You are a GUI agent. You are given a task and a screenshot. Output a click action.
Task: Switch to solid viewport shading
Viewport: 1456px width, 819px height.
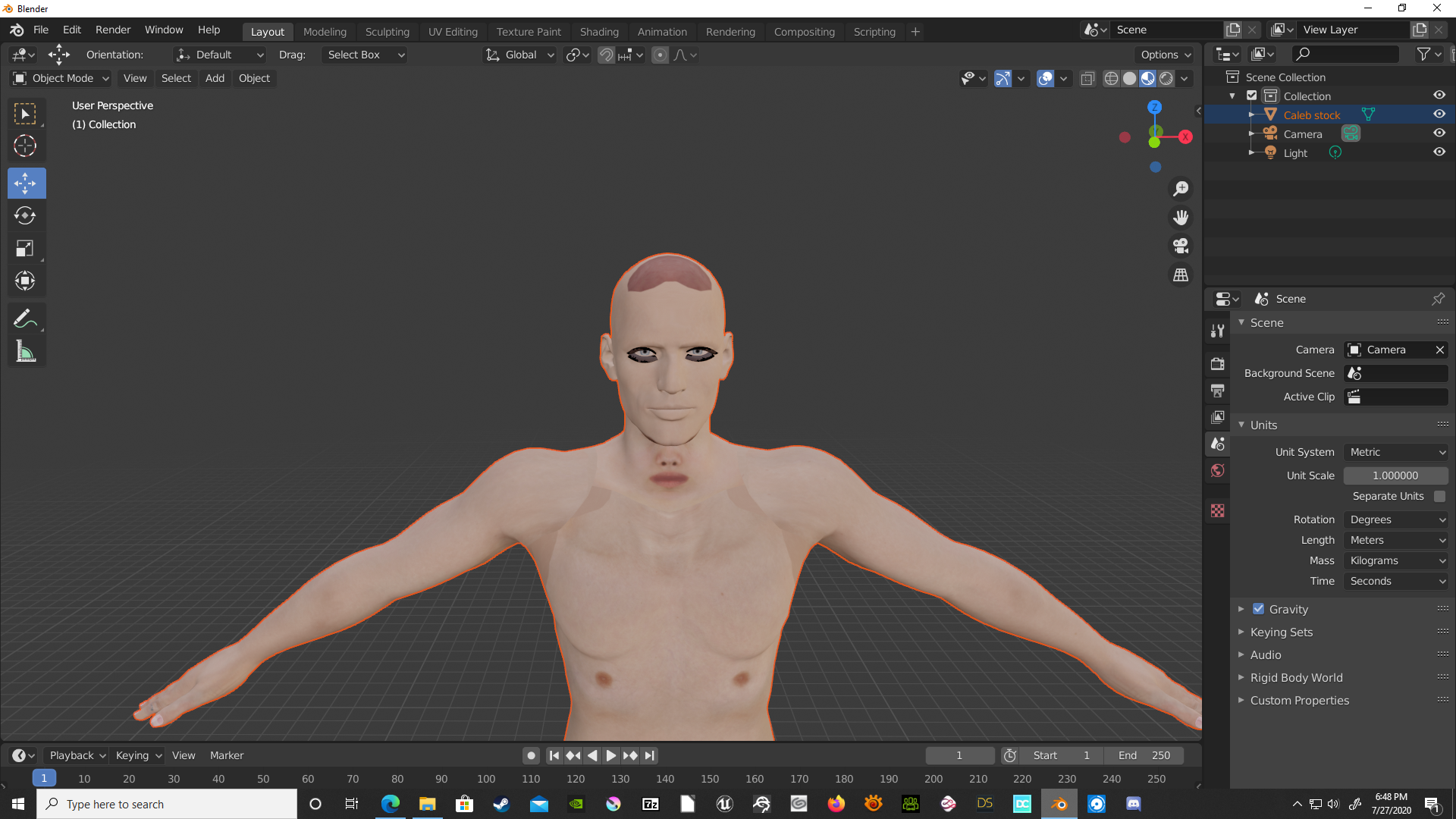click(1129, 78)
